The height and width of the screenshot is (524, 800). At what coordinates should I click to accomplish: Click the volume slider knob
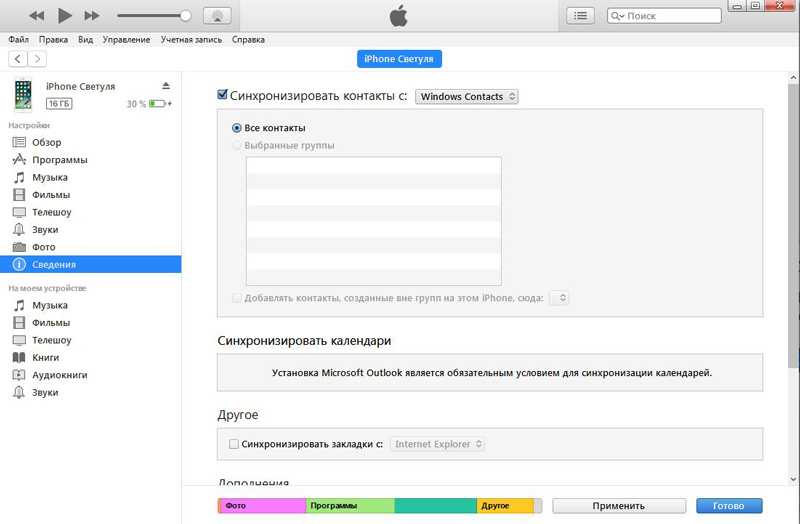pyautogui.click(x=186, y=16)
